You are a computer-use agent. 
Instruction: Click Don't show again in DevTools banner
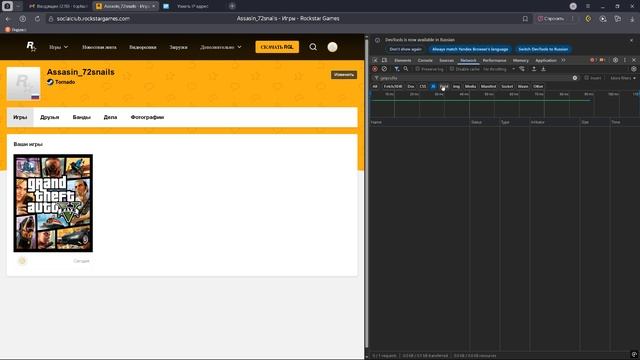click(x=405, y=49)
